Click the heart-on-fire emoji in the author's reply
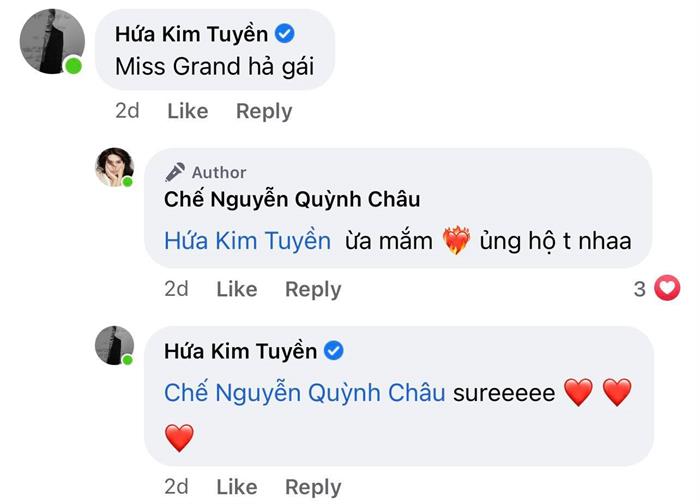This screenshot has height=504, width=700. coord(456,240)
